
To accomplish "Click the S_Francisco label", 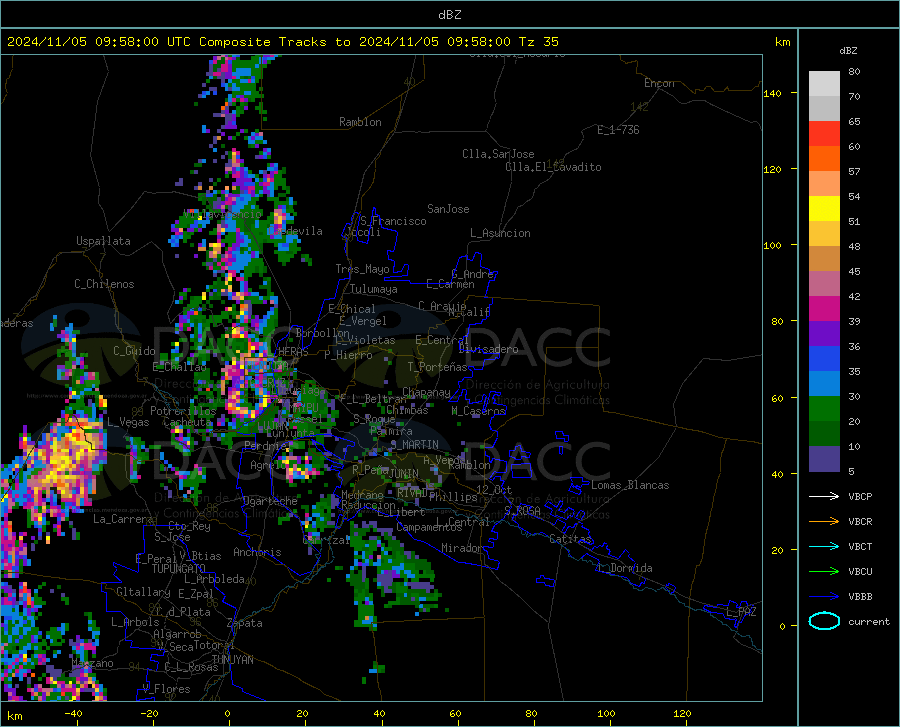I will 393,221.
